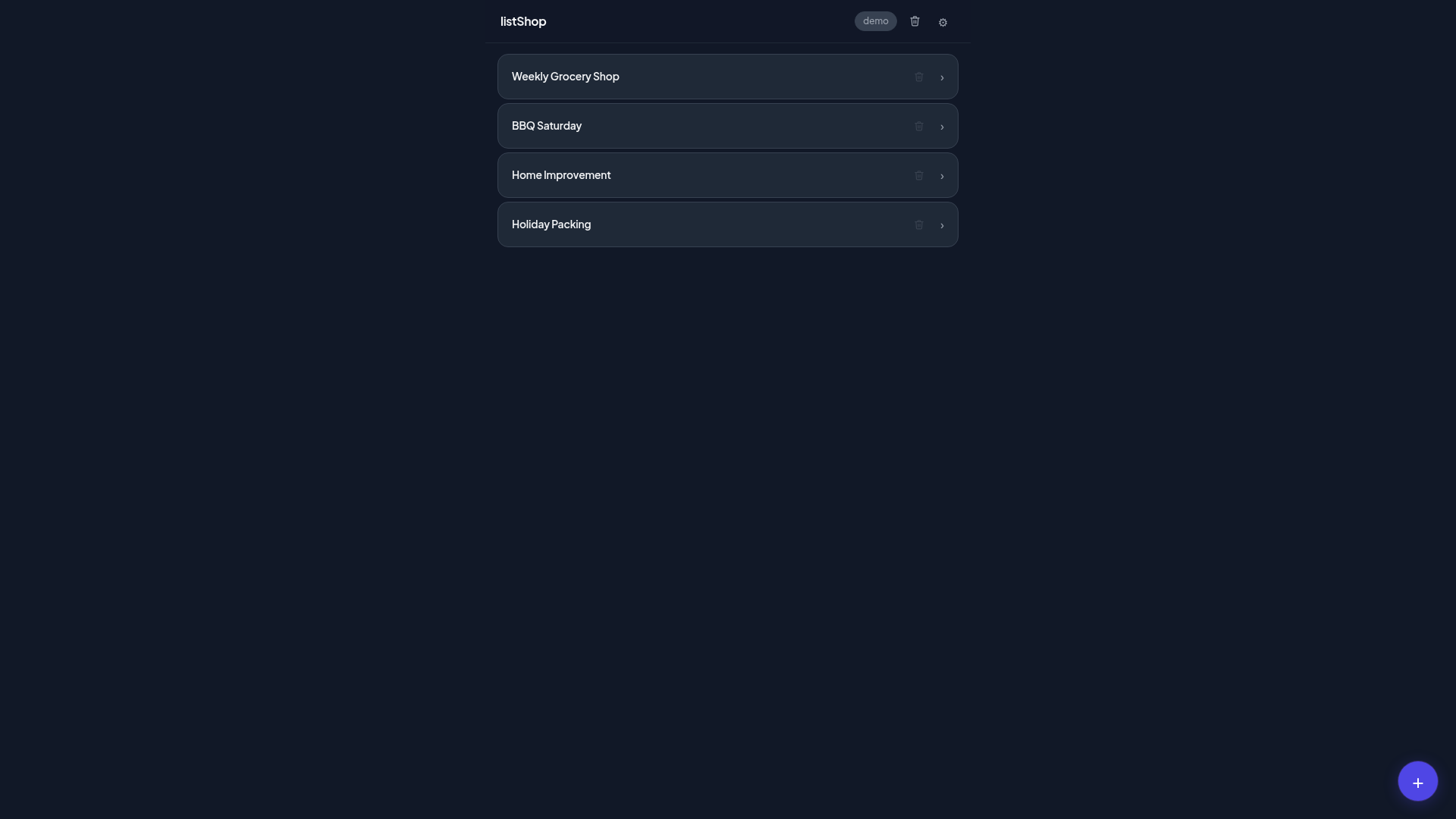Expand the Weekly Grocery Shop list
1456x819 pixels.
(x=941, y=77)
